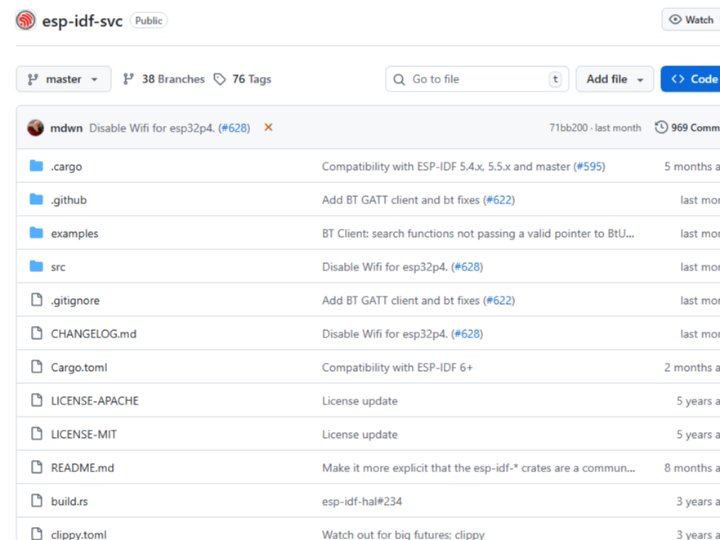Click the License update commit message for LICENSE-MIT
The width and height of the screenshot is (720, 540).
coord(359,435)
